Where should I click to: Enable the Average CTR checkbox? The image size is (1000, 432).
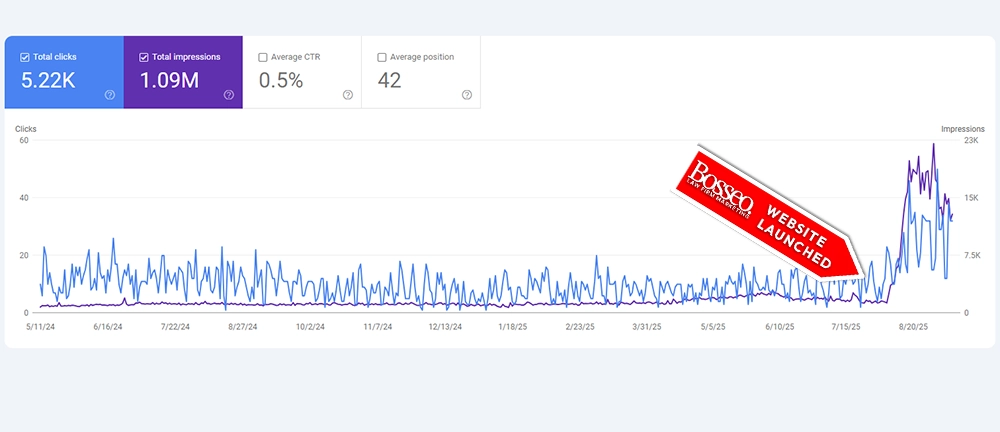pyautogui.click(x=264, y=57)
